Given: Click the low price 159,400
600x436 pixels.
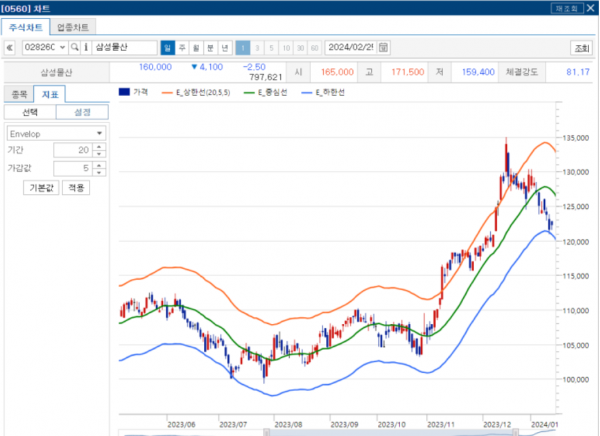Looking at the screenshot, I should [478, 72].
